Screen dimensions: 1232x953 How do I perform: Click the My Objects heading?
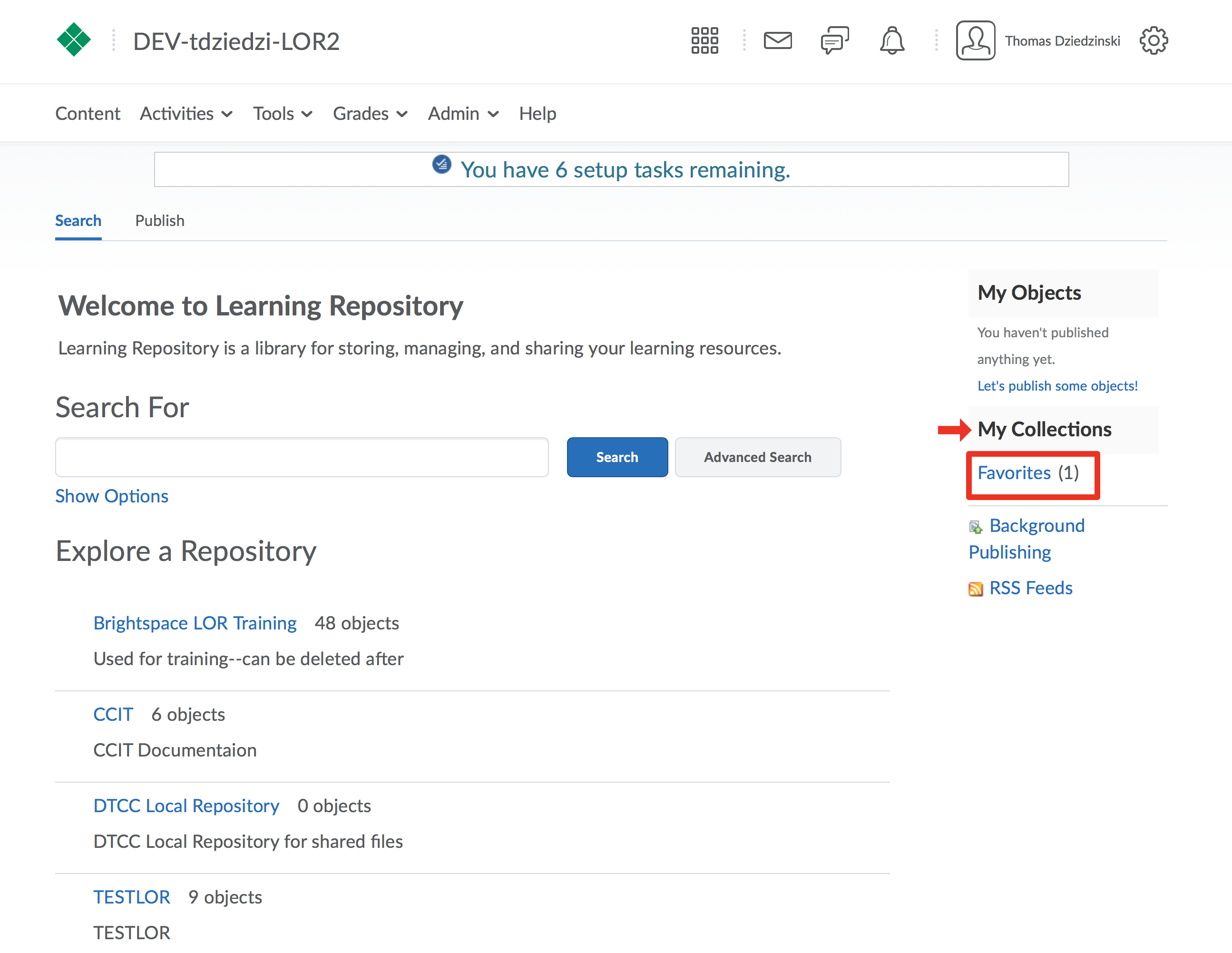(1029, 293)
